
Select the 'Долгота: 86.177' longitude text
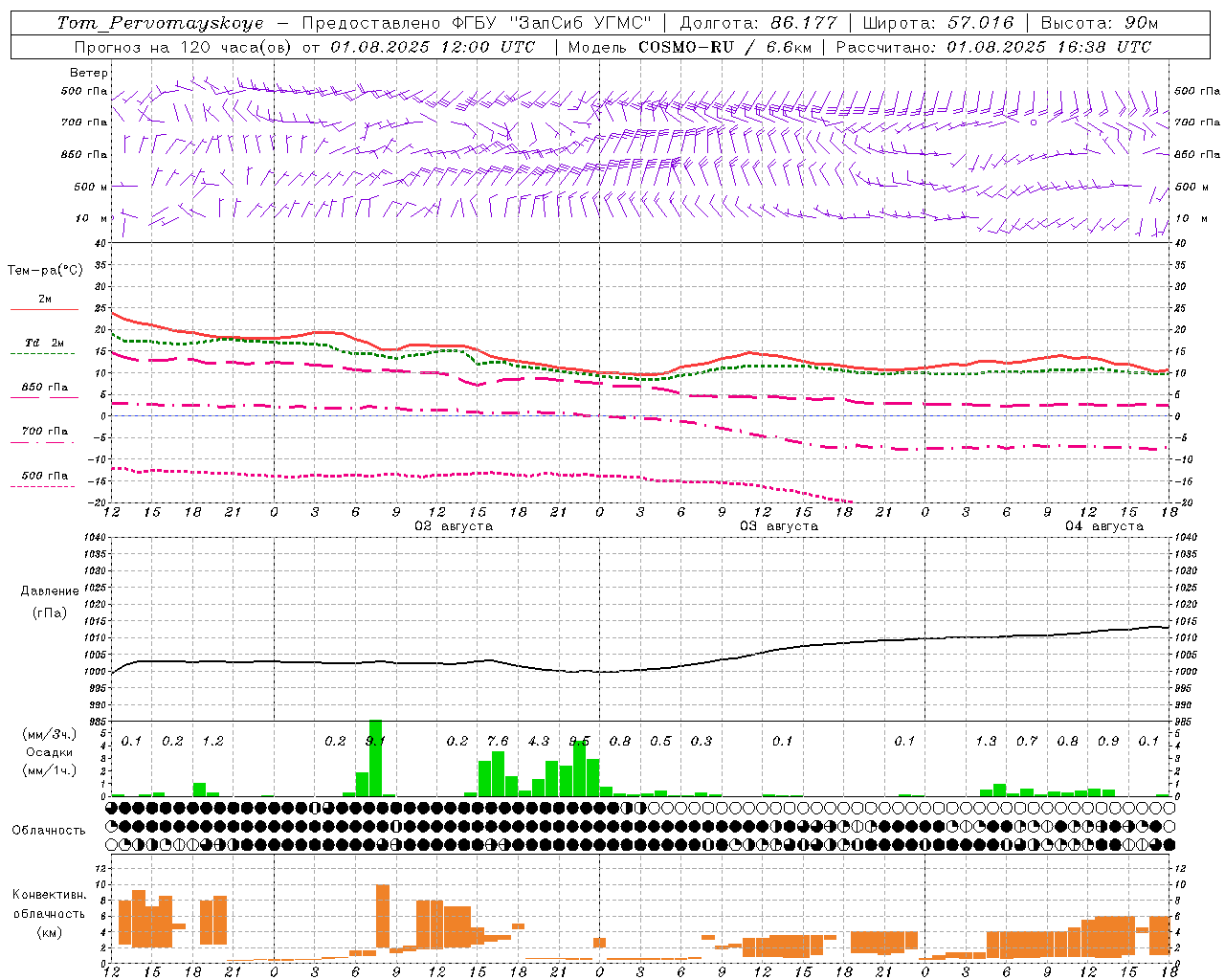point(758,23)
